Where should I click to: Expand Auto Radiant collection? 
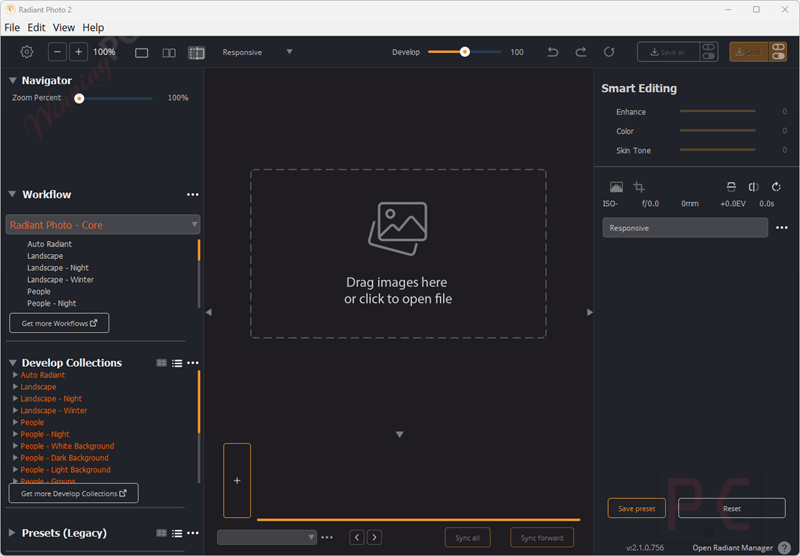(15, 375)
